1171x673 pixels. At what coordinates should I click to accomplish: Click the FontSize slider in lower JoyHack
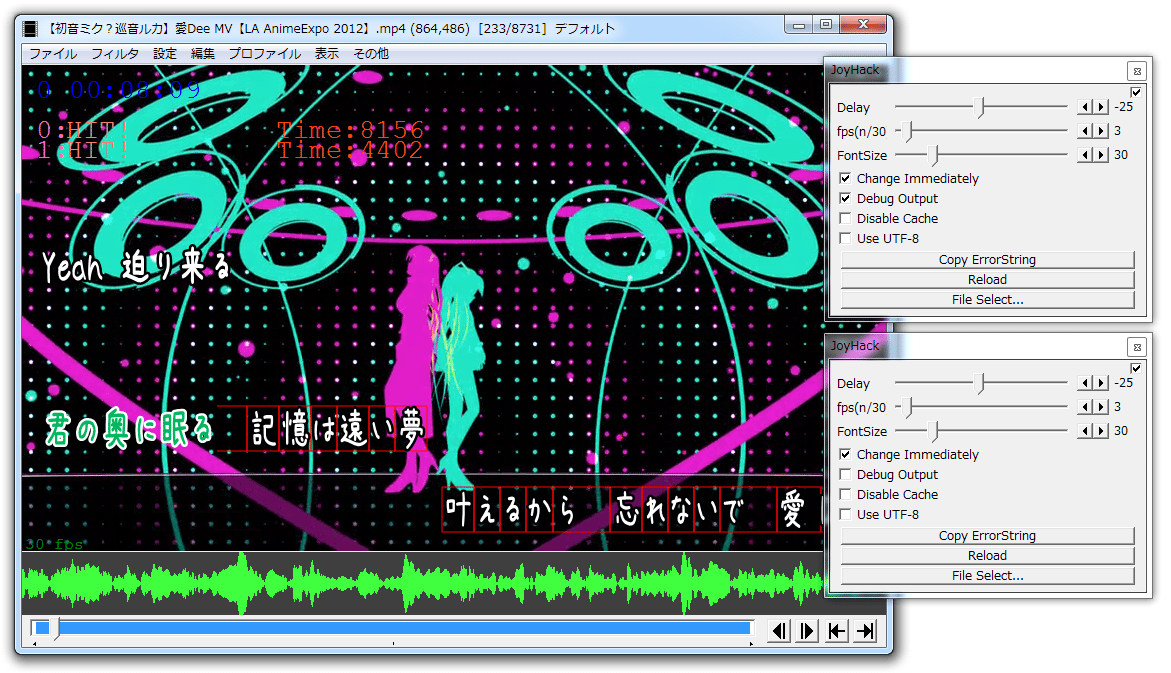click(981, 431)
